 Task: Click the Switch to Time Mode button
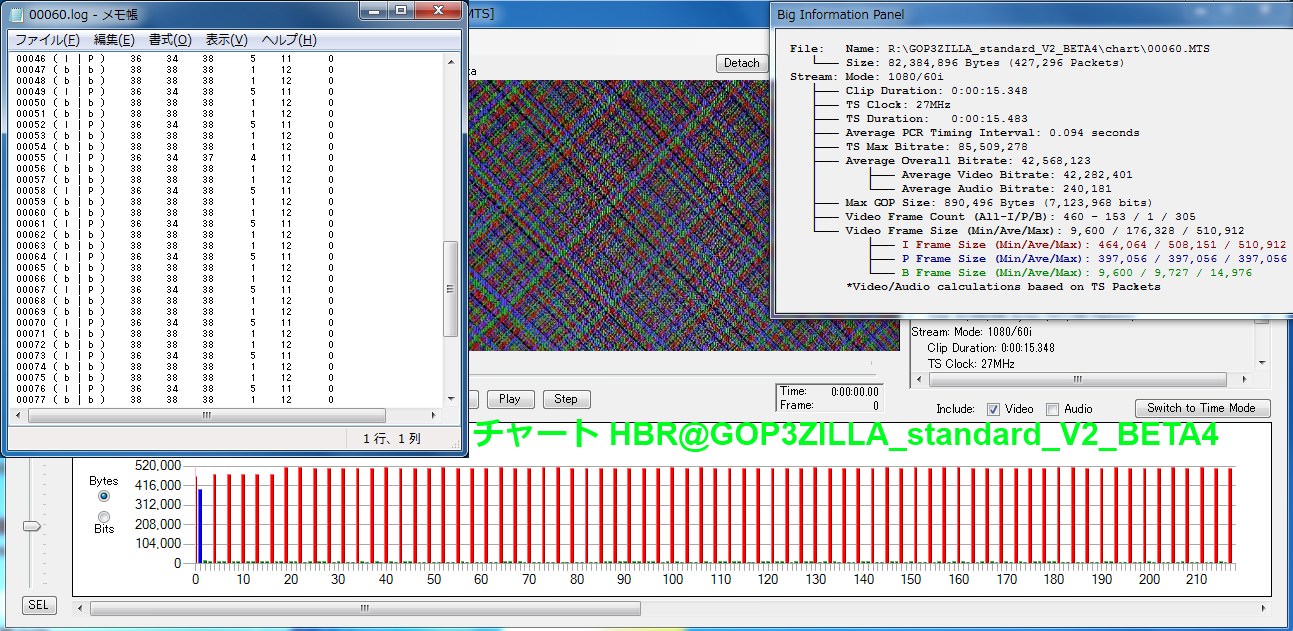1202,408
